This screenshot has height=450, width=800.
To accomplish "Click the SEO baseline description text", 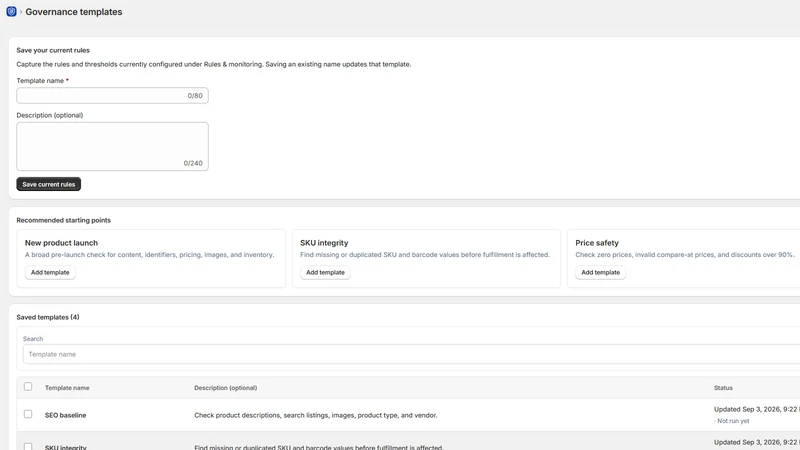I will pyautogui.click(x=315, y=415).
